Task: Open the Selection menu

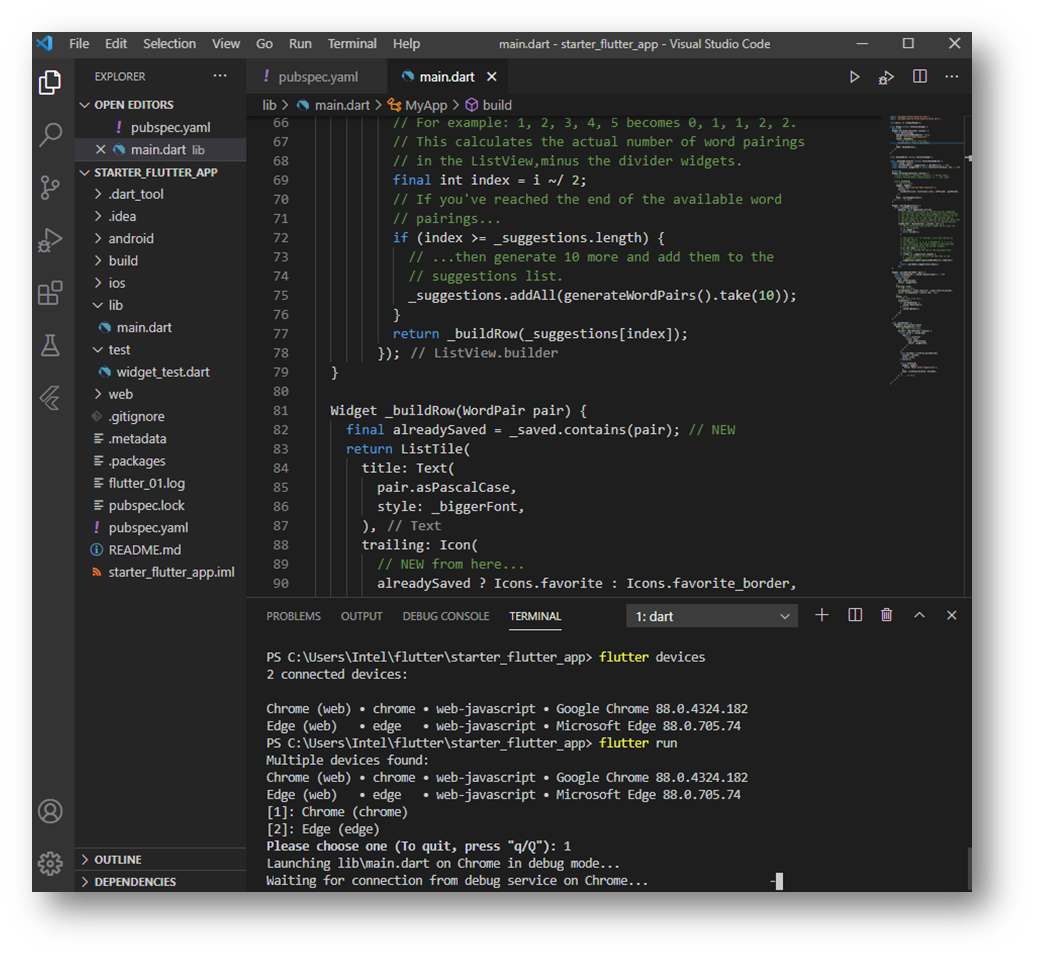Action: [169, 44]
